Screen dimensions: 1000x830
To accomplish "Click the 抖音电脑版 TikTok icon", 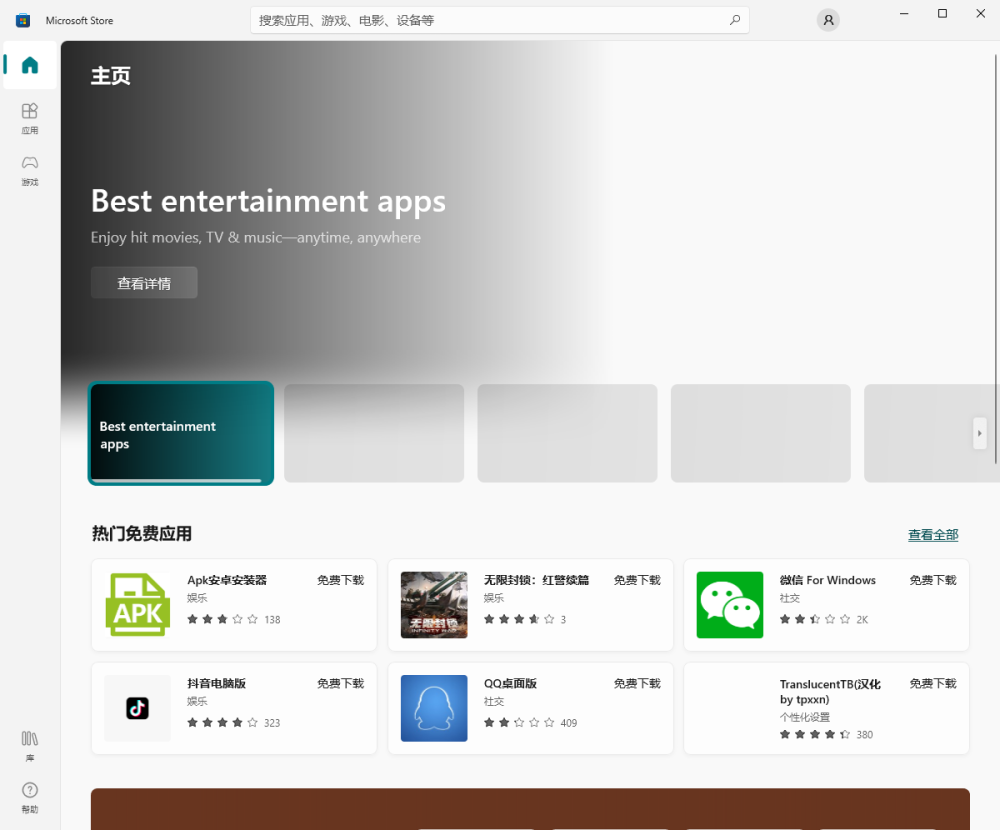I will [x=137, y=708].
